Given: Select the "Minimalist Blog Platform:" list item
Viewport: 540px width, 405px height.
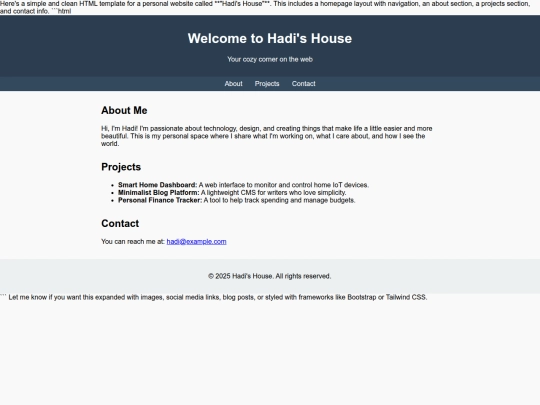Looking at the screenshot, I should 232,193.
